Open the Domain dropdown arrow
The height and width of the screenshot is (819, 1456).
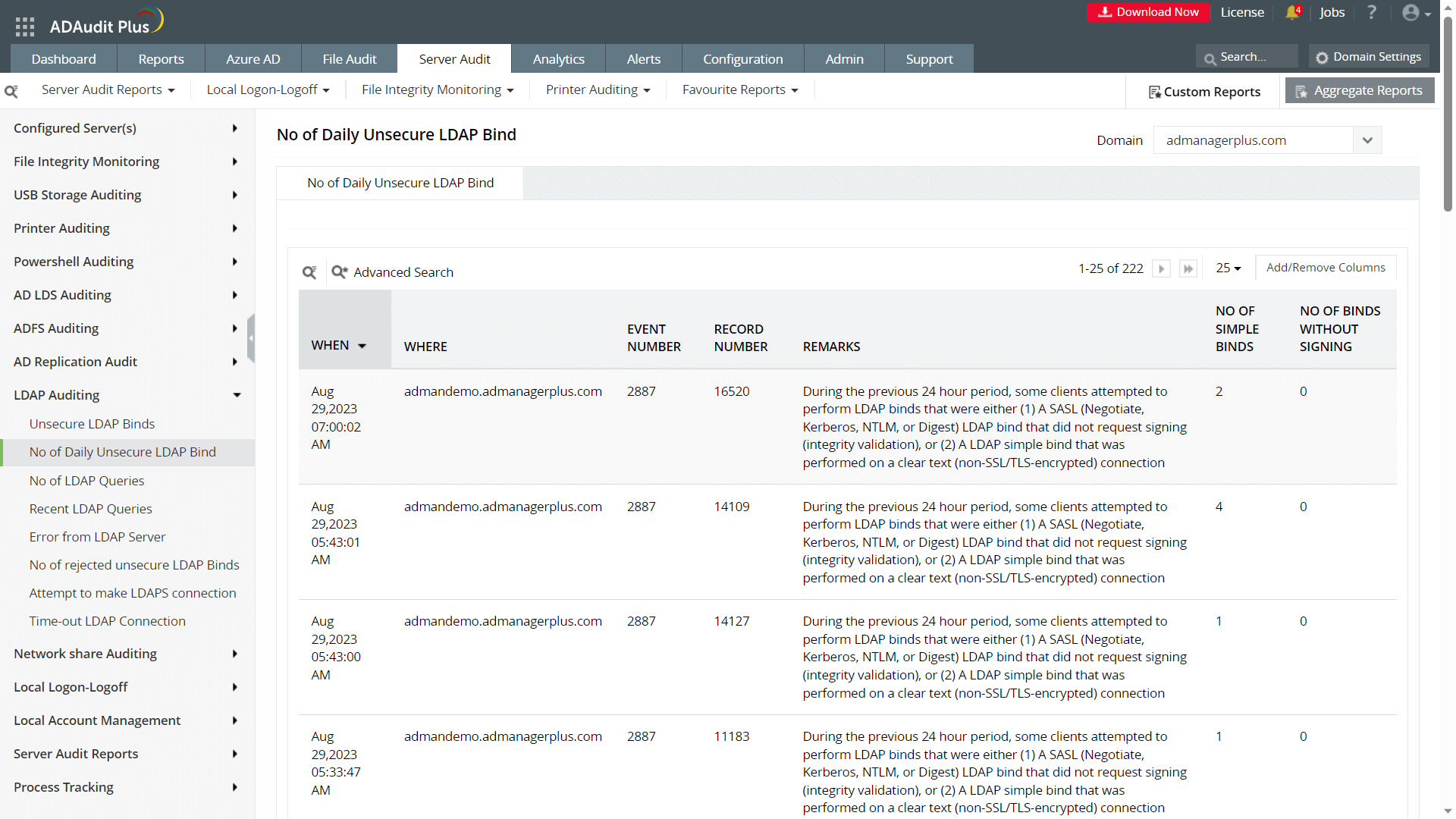click(1367, 140)
